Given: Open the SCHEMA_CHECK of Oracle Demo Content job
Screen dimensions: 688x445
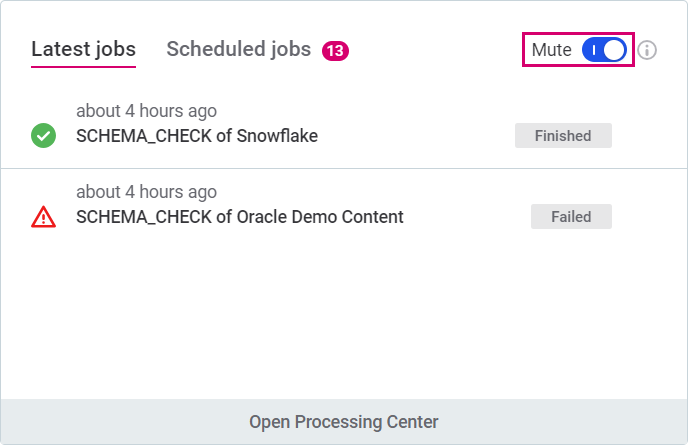Looking at the screenshot, I should click(x=240, y=216).
